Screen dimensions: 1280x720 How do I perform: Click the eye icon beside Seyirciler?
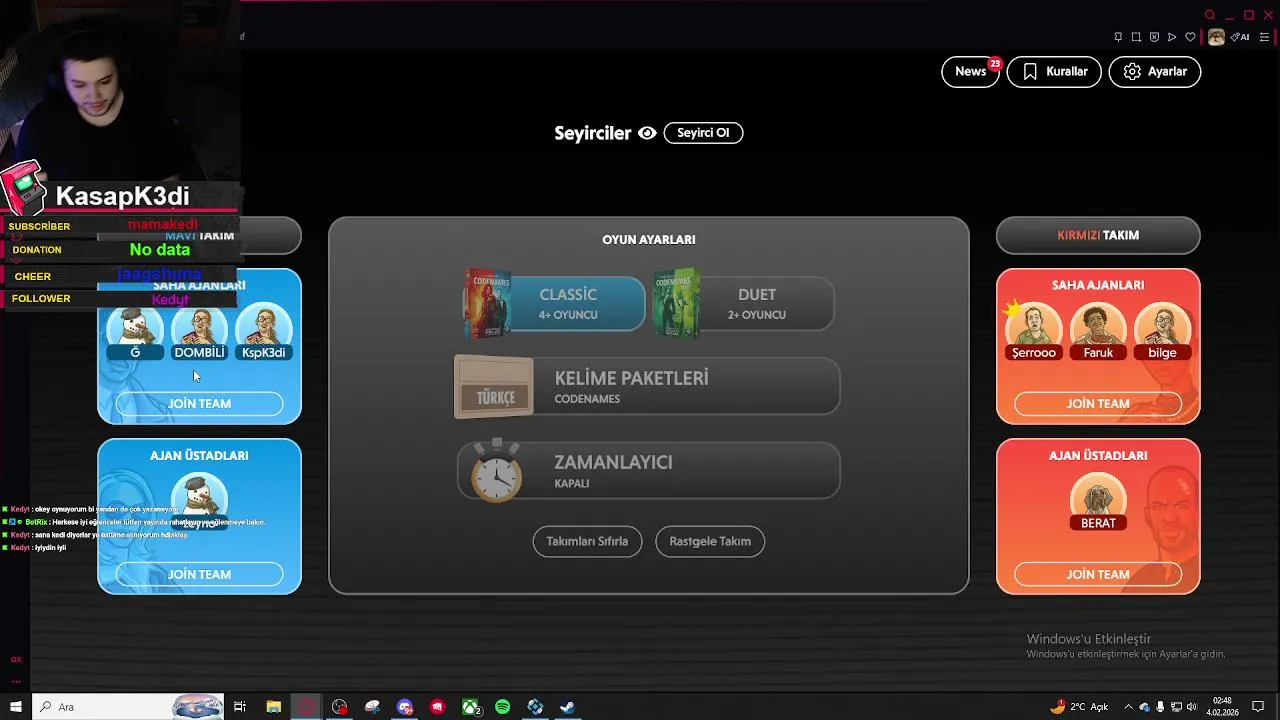coord(647,133)
